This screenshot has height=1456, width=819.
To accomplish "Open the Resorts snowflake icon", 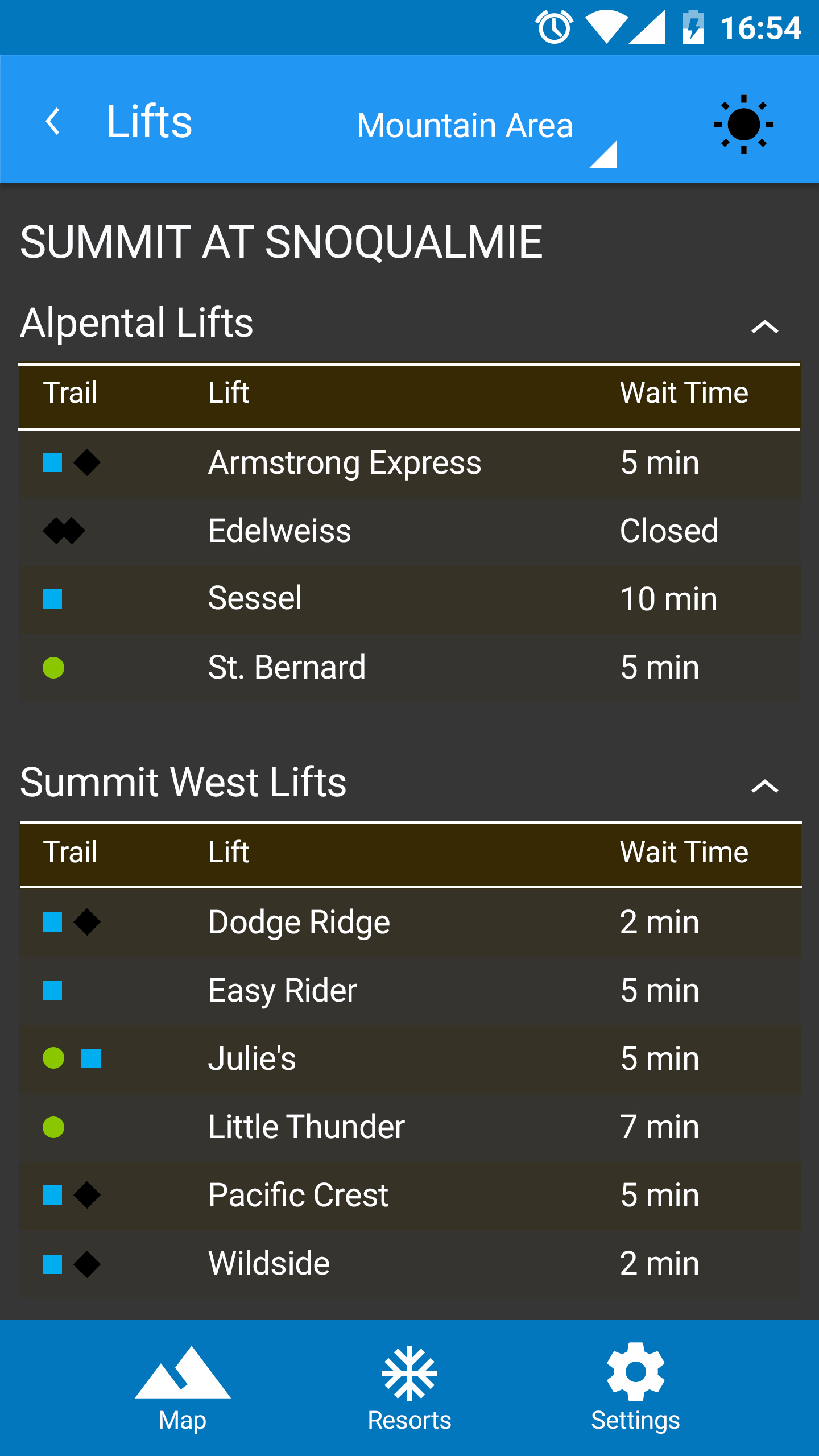I will [x=409, y=1373].
